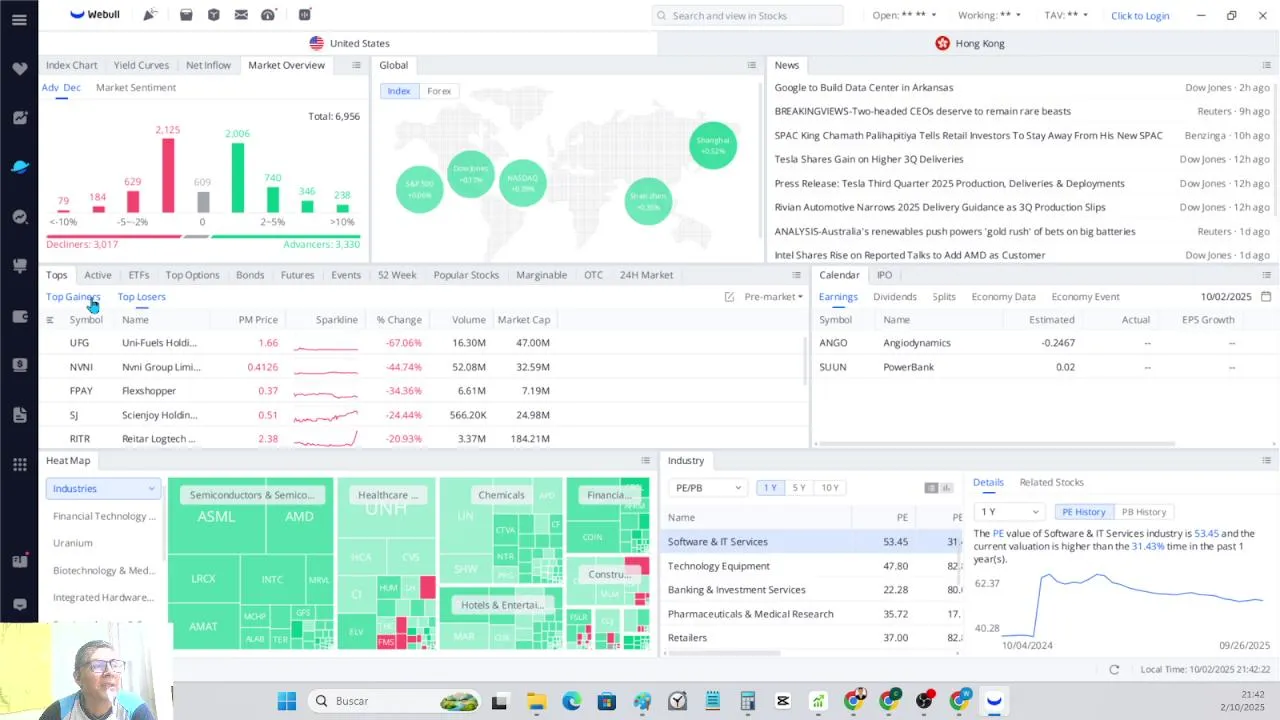Switch to Market Sentiment view
Viewport: 1280px width, 720px height.
pos(136,88)
